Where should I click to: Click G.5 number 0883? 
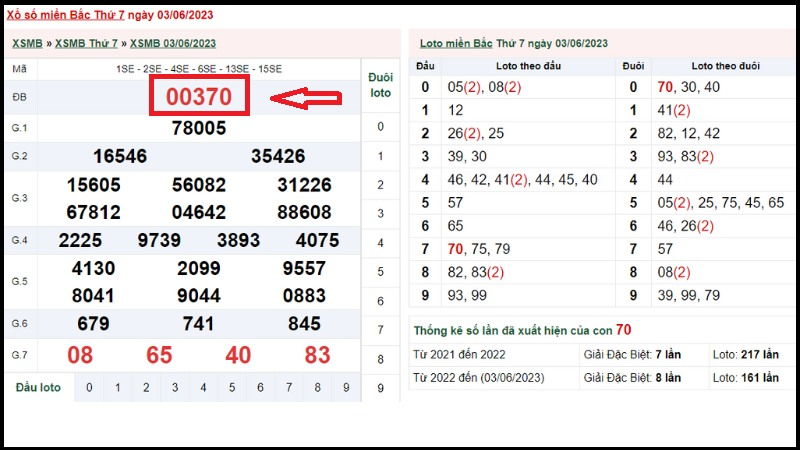tap(305, 296)
